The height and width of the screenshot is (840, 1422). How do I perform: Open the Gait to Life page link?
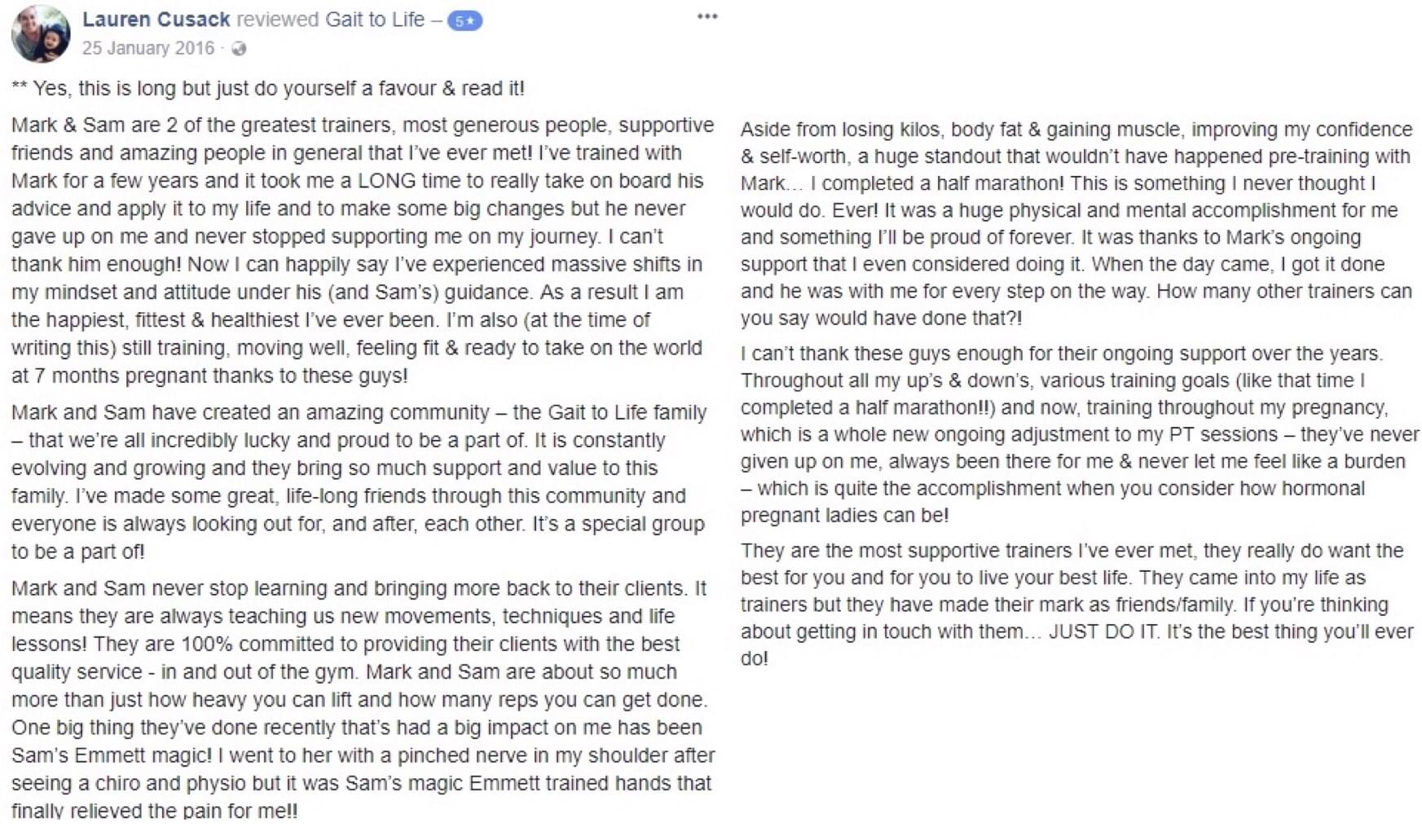click(x=375, y=20)
